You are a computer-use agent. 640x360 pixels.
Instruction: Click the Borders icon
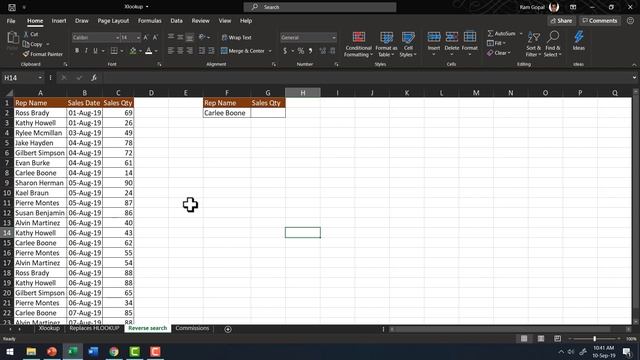click(114, 51)
